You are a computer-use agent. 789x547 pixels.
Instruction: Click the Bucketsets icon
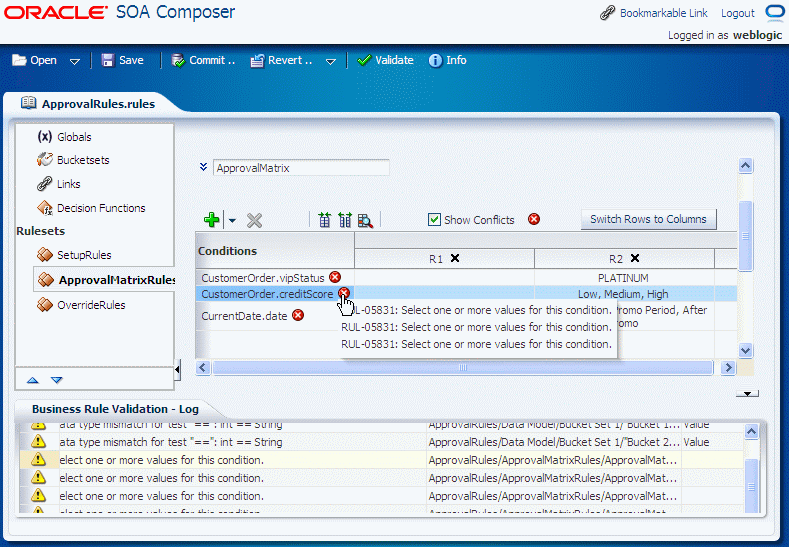coord(45,160)
